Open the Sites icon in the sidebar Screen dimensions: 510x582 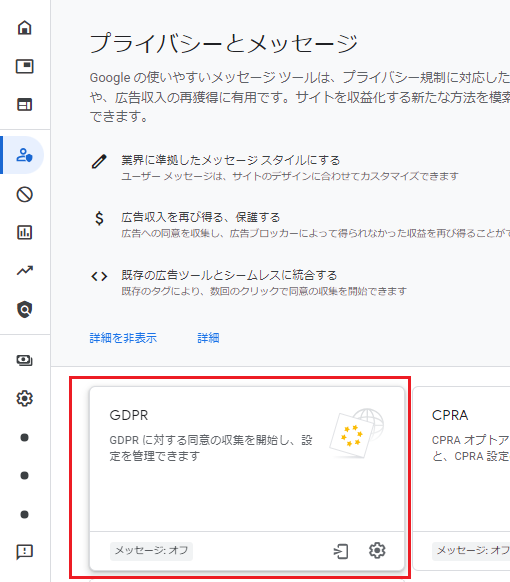(x=24, y=105)
